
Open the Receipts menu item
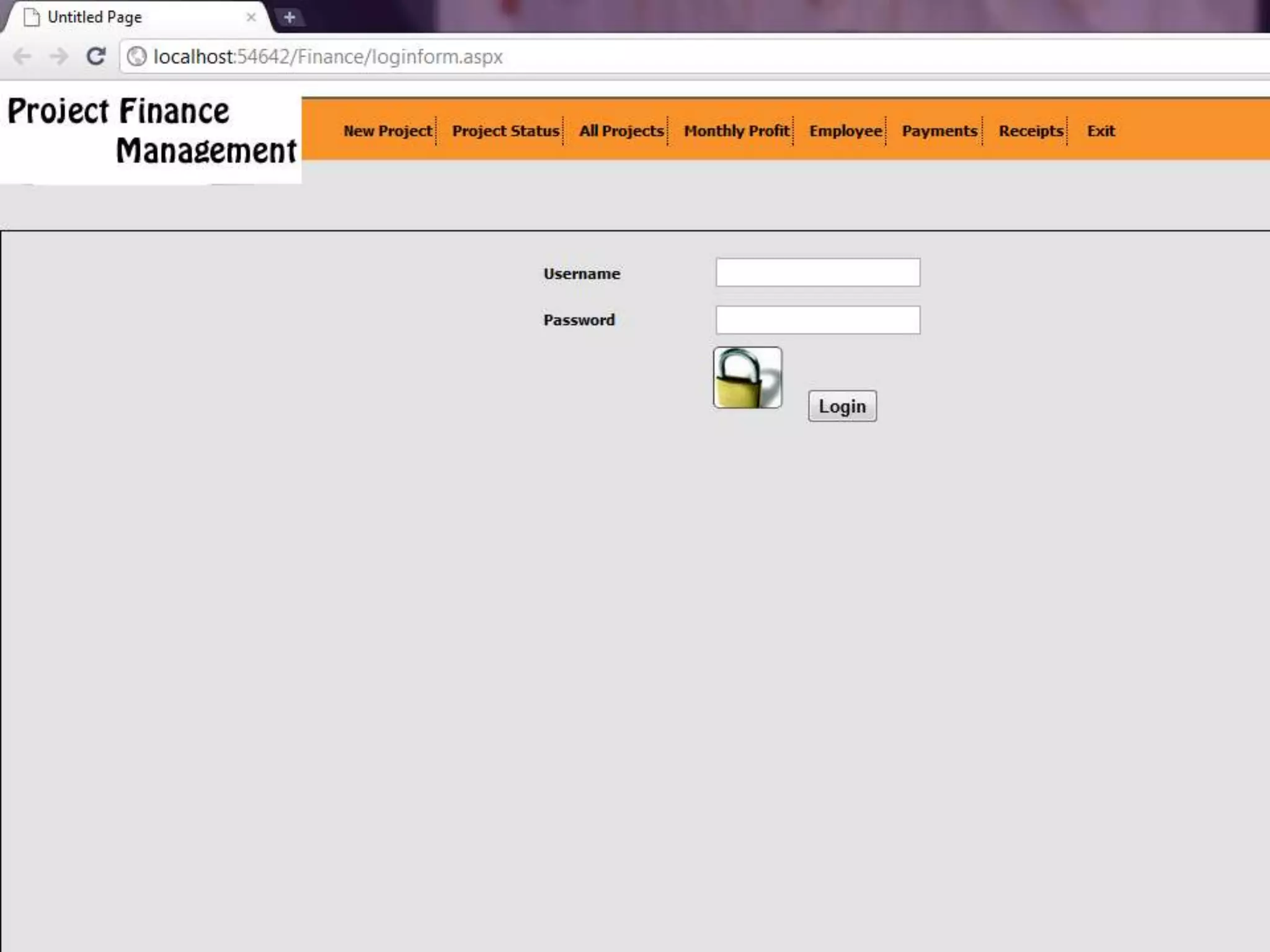click(x=1031, y=131)
